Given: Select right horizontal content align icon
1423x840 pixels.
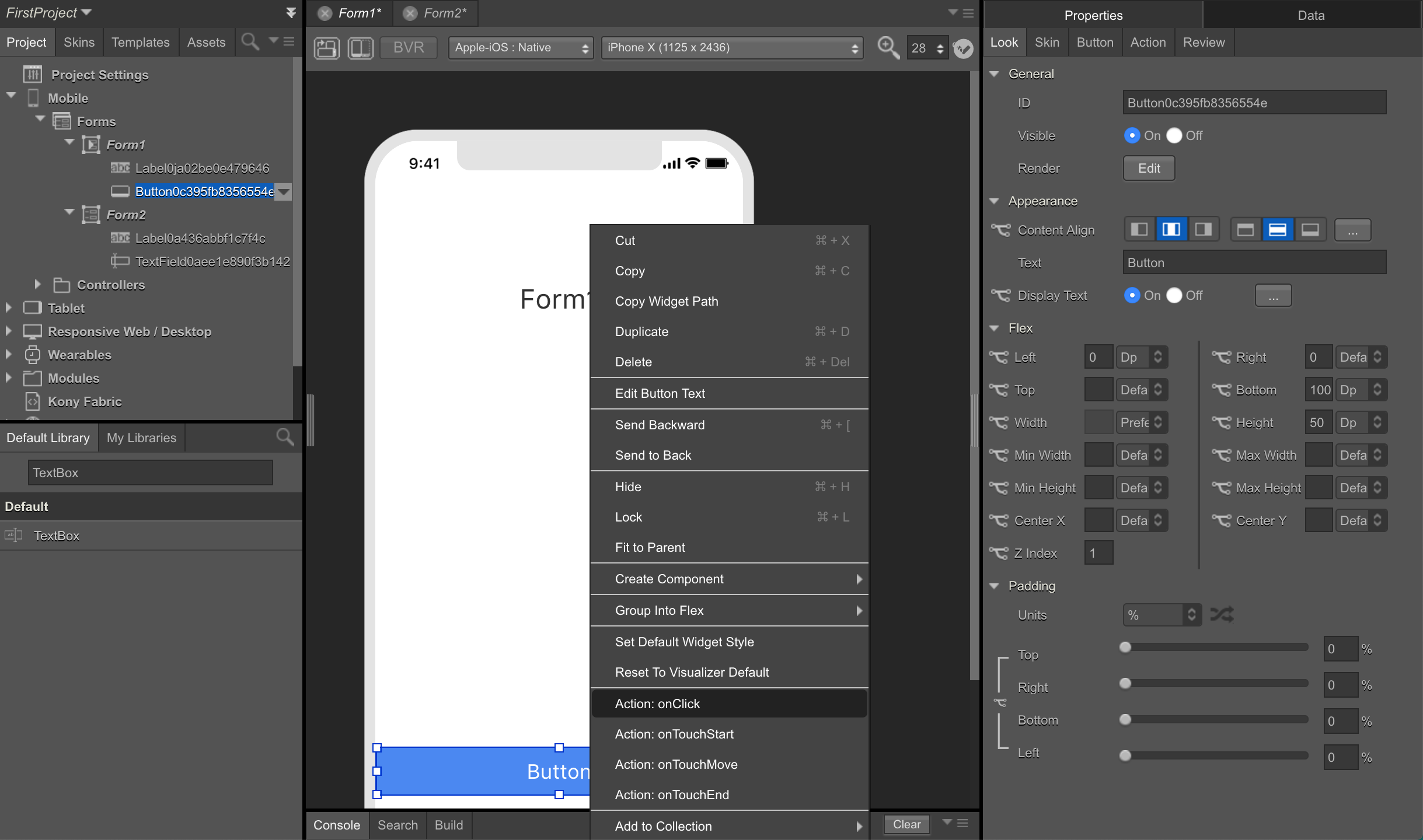Looking at the screenshot, I should 1203,230.
